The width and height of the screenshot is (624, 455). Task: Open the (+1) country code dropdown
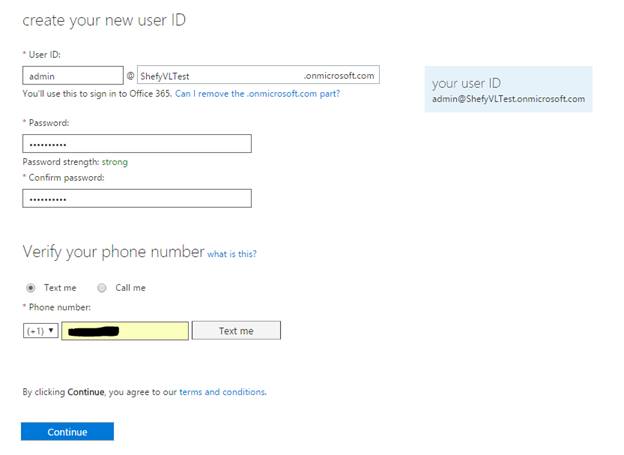pyautogui.click(x=41, y=330)
